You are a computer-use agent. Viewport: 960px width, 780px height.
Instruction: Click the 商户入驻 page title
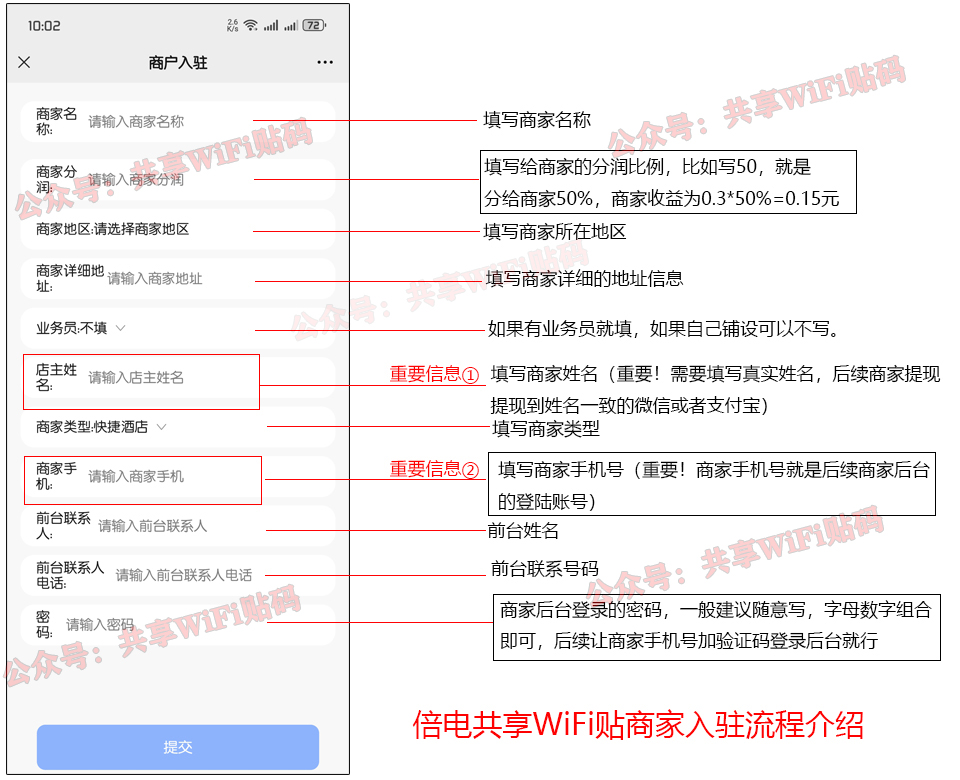click(178, 62)
